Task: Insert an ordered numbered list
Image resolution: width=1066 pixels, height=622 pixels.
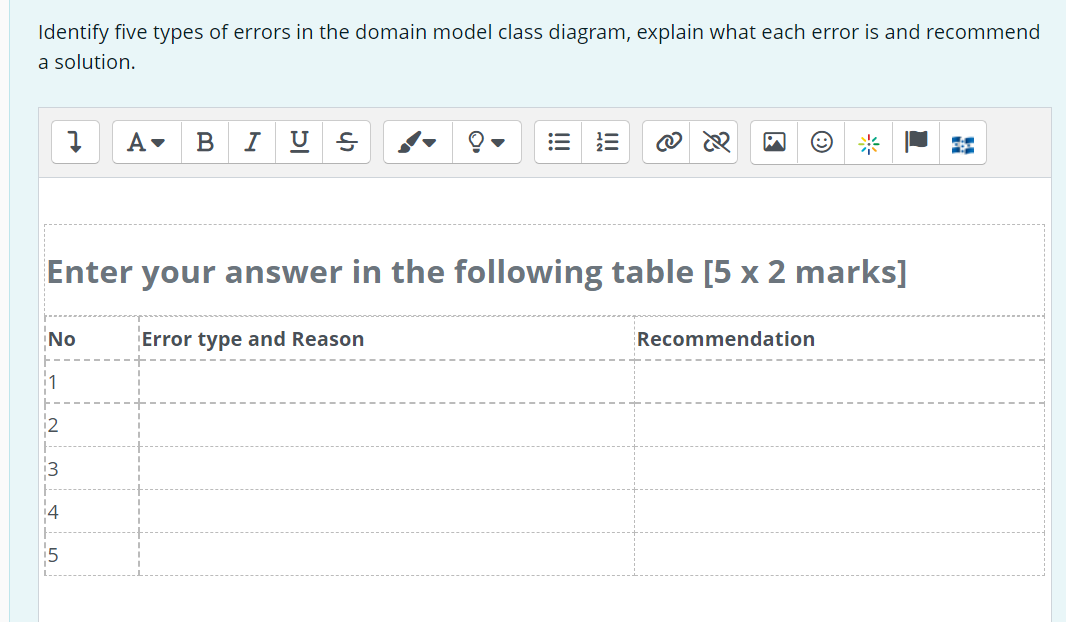Action: (606, 142)
